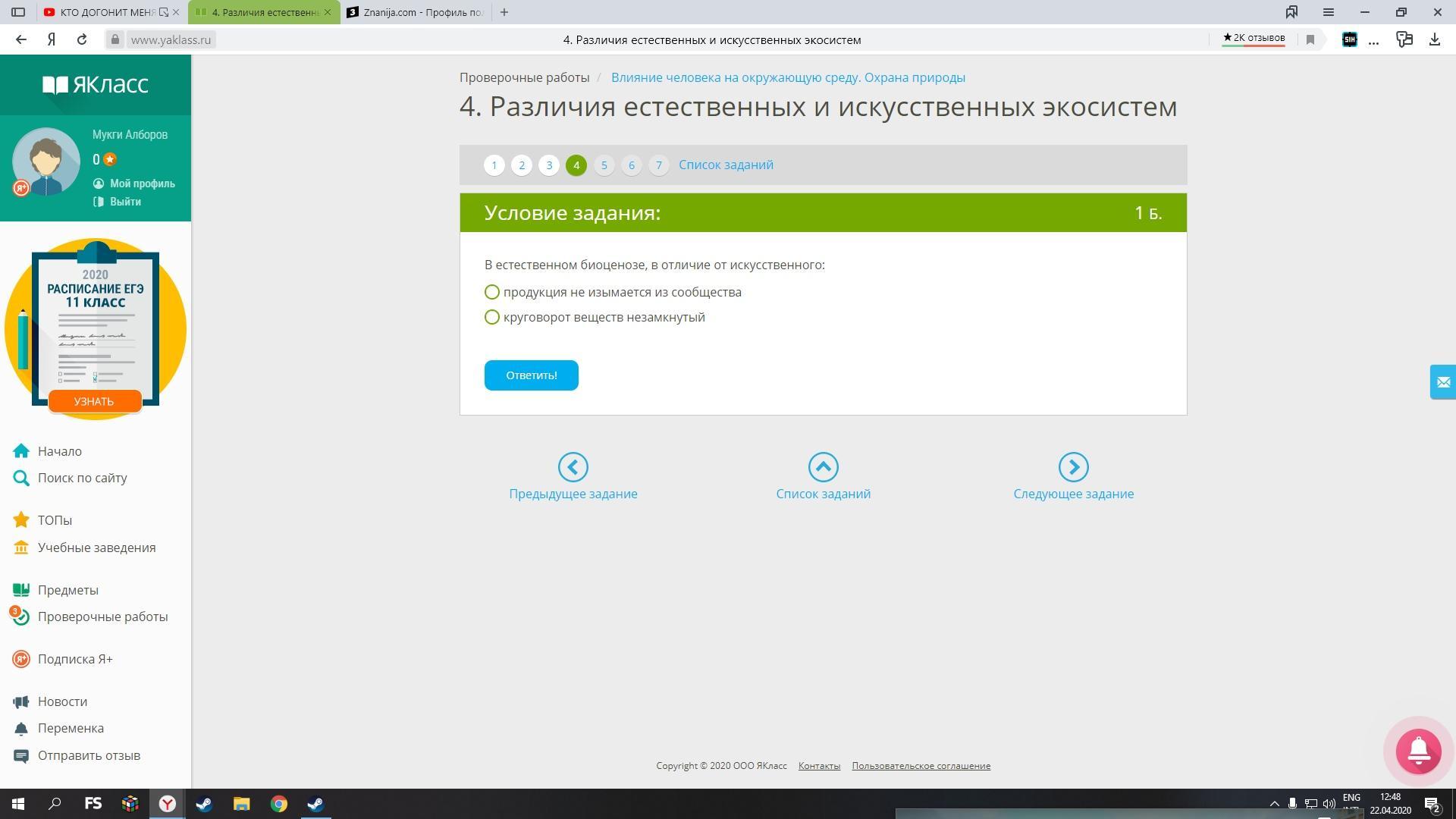
Task: Open the Список заданий link beside the task numbers
Action: coord(726,165)
